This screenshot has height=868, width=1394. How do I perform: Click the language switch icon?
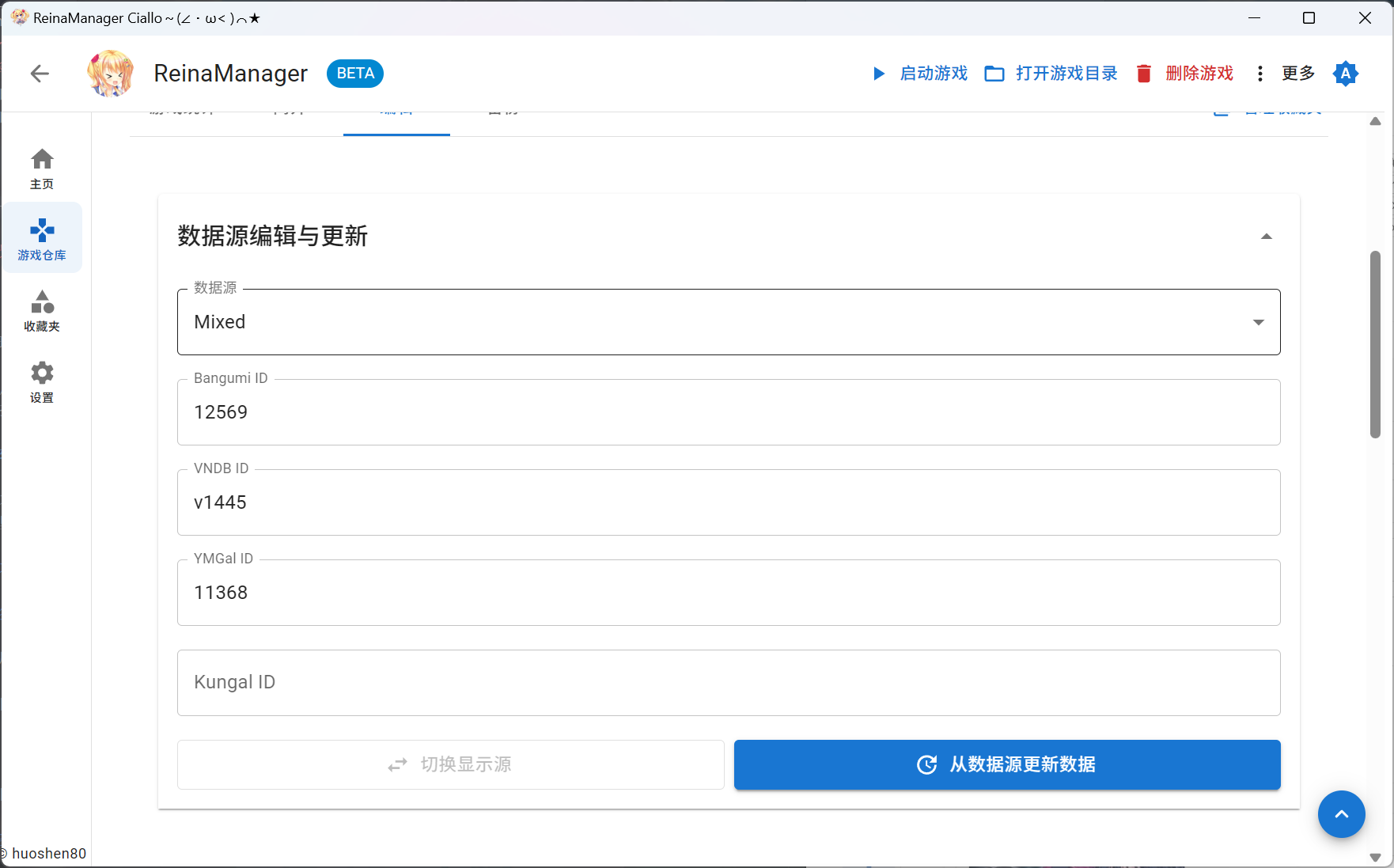coord(1345,74)
